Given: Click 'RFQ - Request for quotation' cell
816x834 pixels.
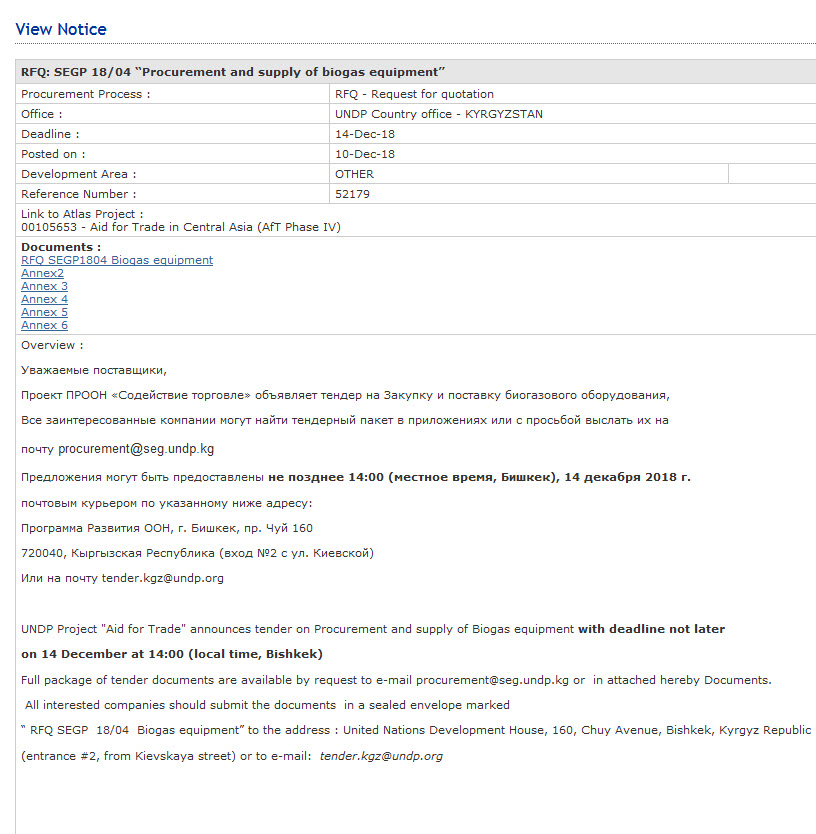Looking at the screenshot, I should coord(414,94).
